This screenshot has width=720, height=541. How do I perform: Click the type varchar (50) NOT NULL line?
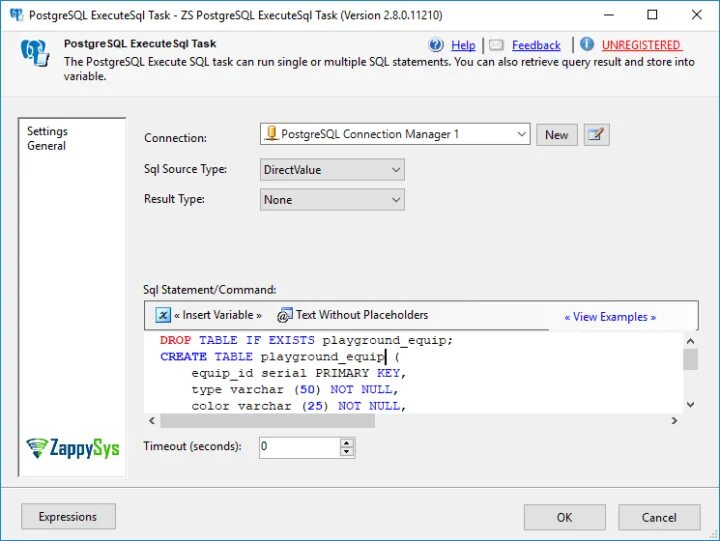pyautogui.click(x=295, y=390)
